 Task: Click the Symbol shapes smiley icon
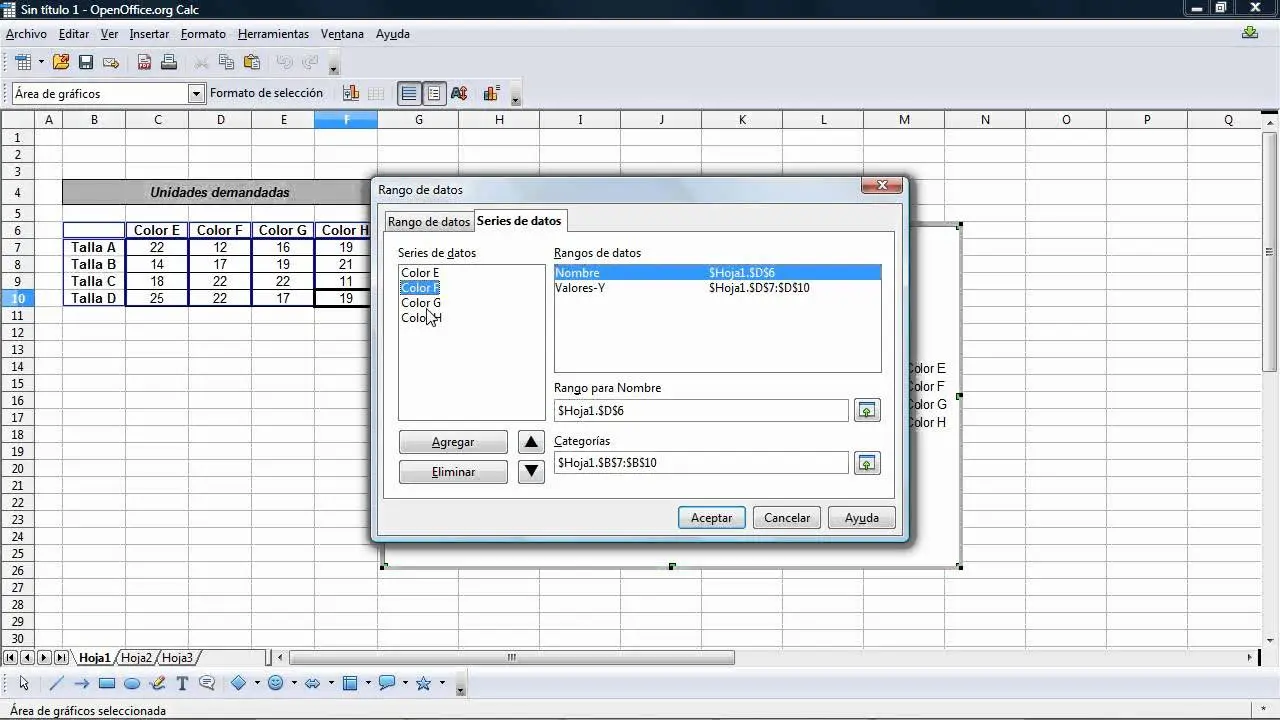pyautogui.click(x=276, y=684)
